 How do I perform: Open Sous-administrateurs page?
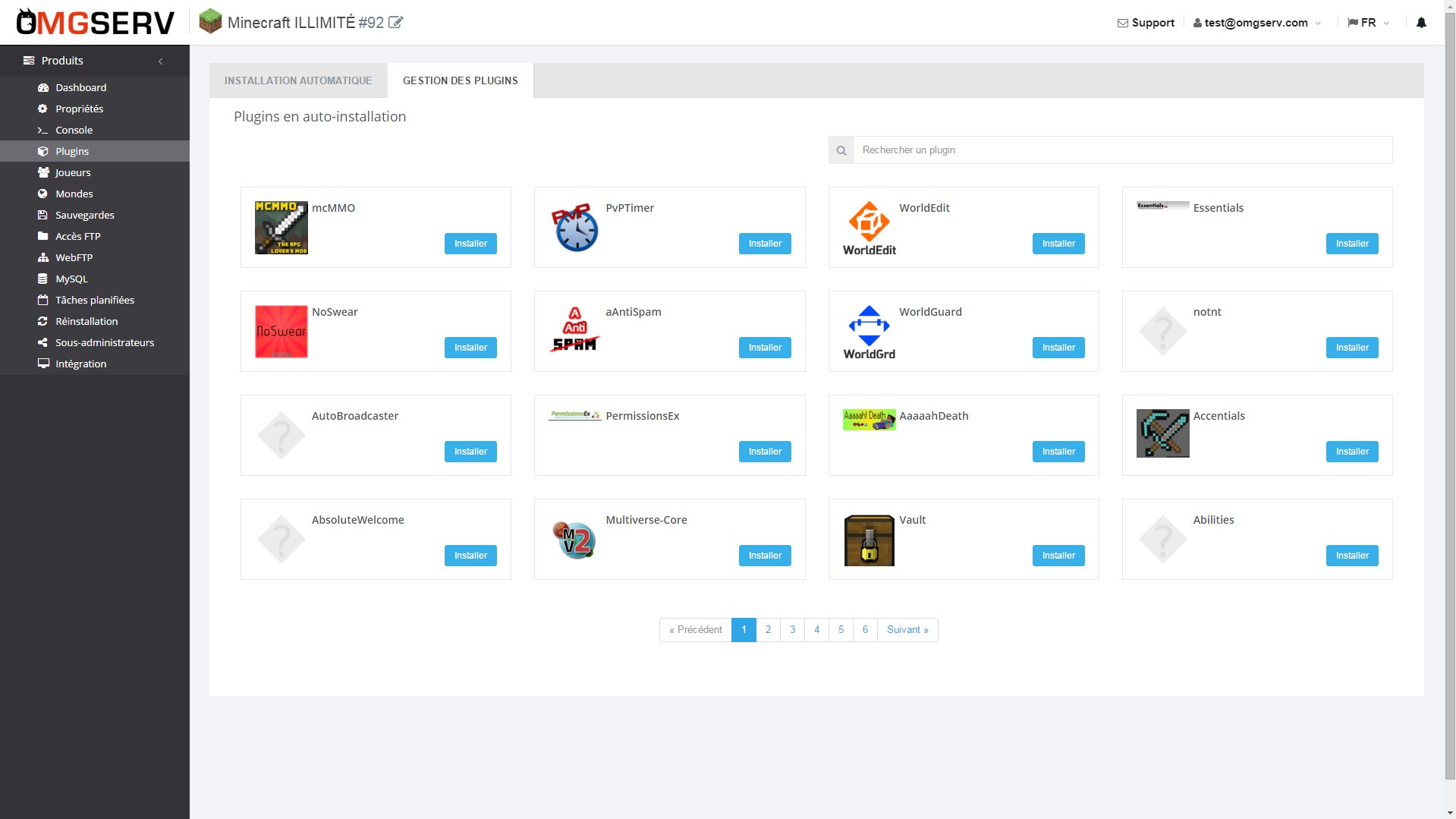[x=95, y=342]
